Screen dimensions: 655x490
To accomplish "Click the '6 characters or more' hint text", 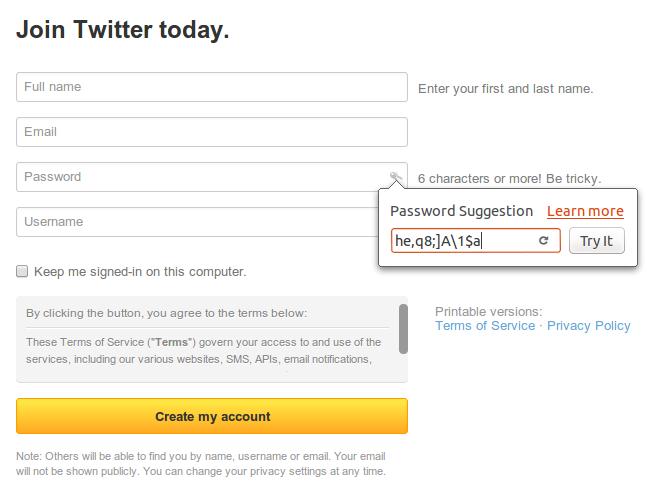I will coord(510,179).
